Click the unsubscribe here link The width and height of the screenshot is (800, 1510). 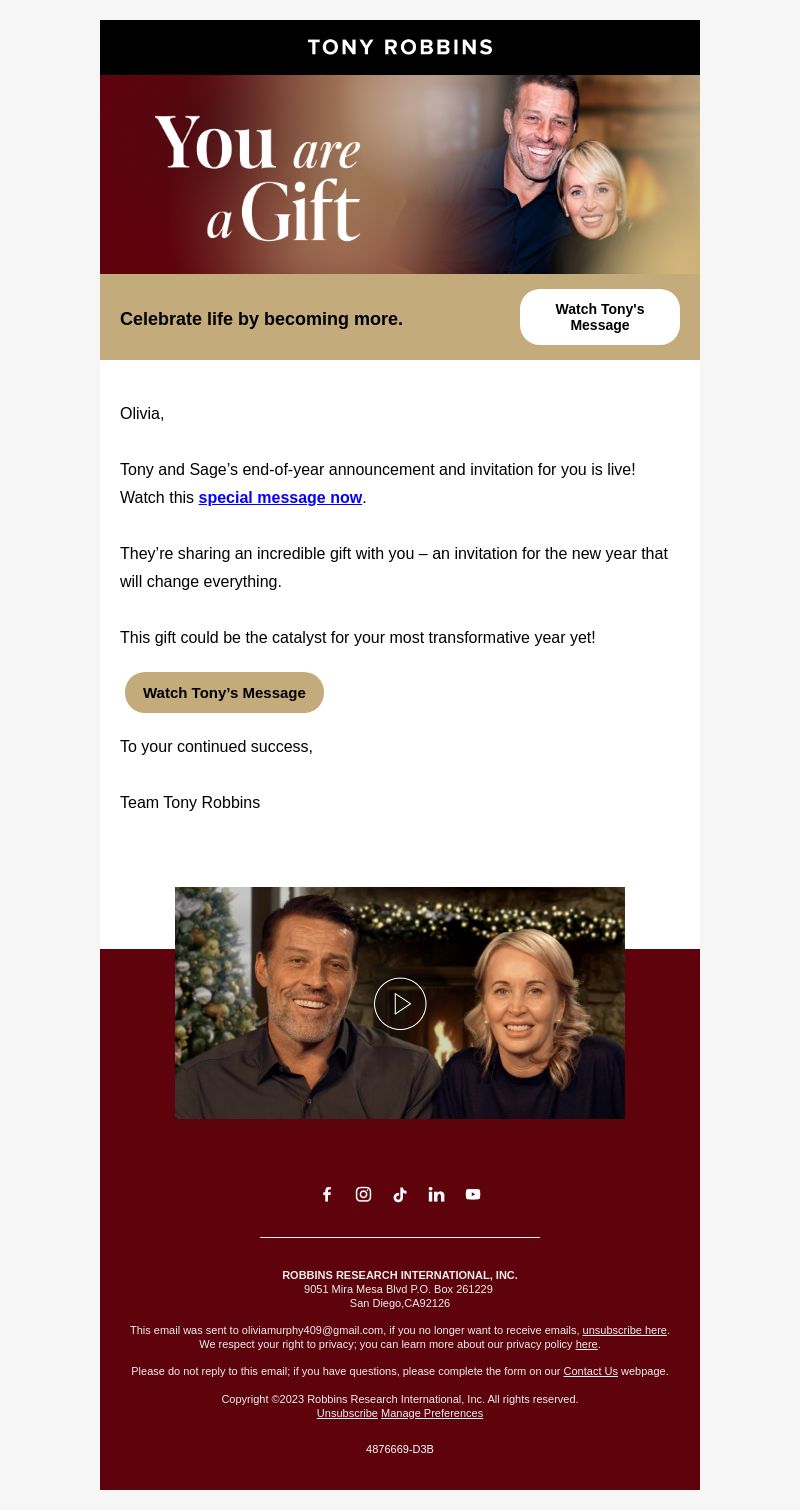tap(624, 1330)
